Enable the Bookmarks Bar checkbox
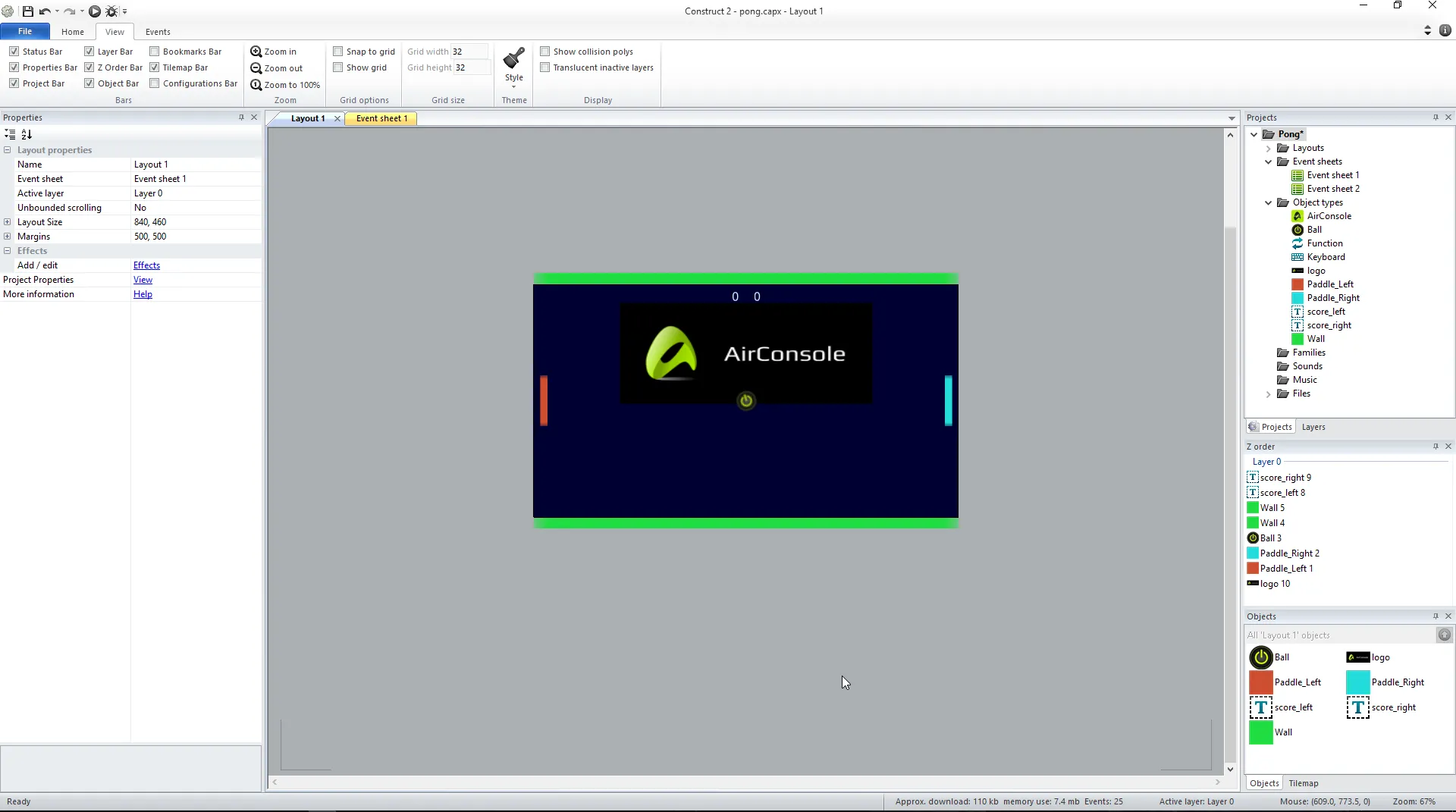 (x=154, y=52)
